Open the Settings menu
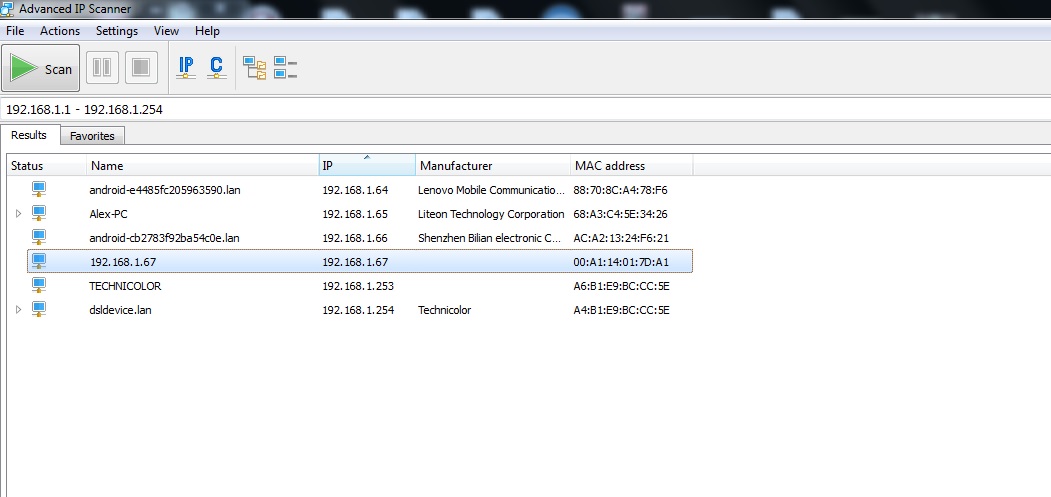 click(117, 31)
